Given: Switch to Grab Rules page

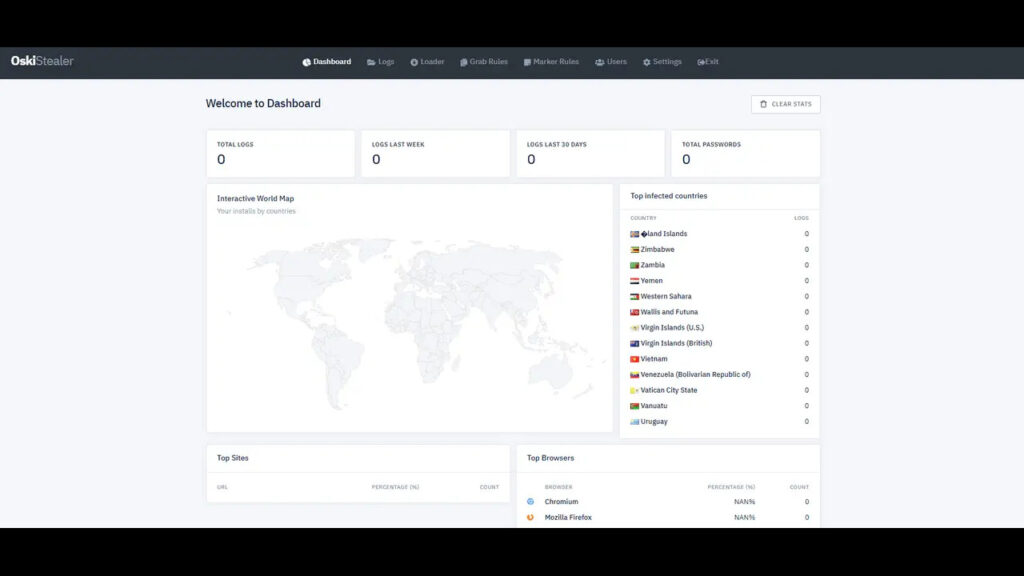Looking at the screenshot, I should [x=484, y=62].
